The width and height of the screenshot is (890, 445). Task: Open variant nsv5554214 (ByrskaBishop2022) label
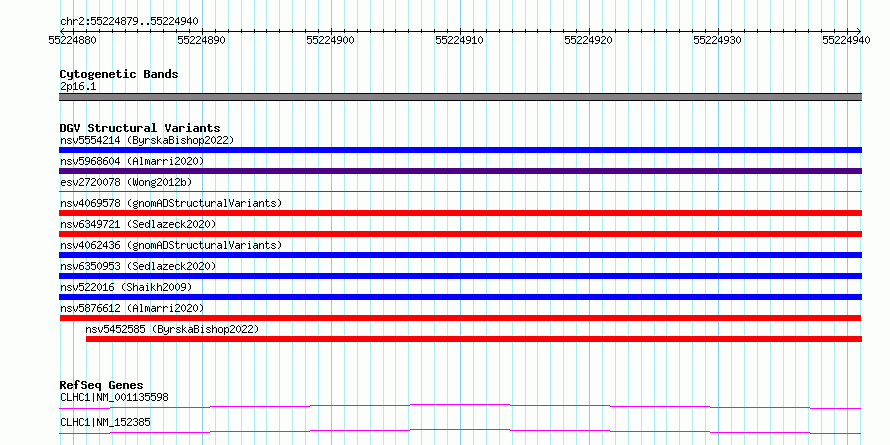click(147, 140)
